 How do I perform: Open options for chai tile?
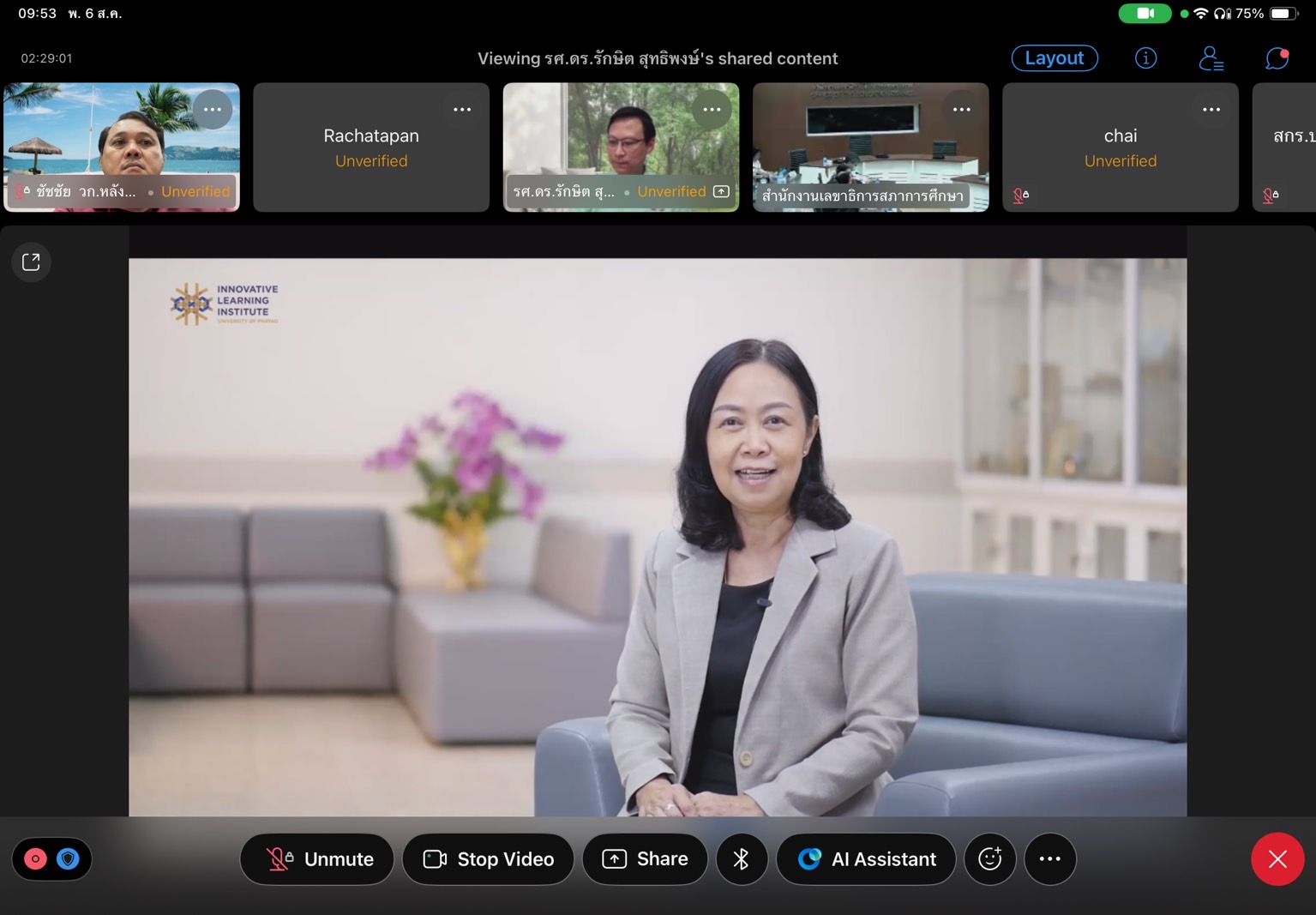(1211, 109)
